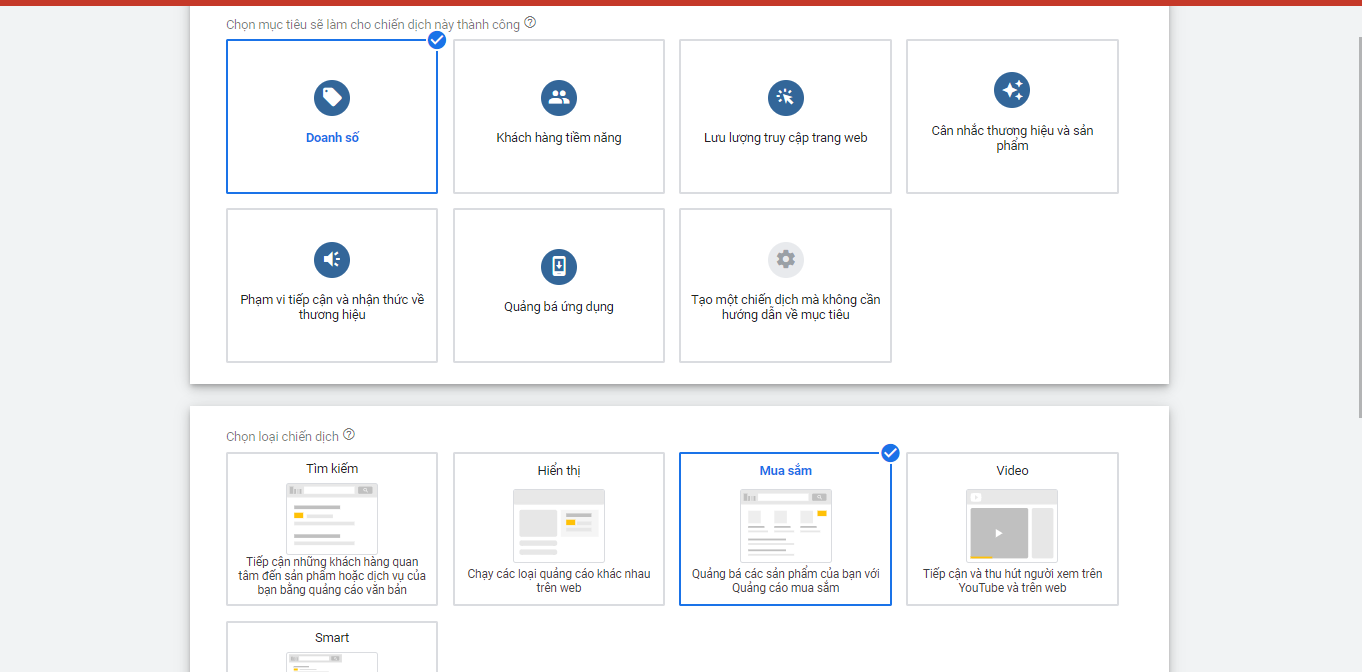This screenshot has height=672, width=1362.
Task: Click the sparkle icon for Cân nhắc thương hiệu
Action: coord(1012,89)
